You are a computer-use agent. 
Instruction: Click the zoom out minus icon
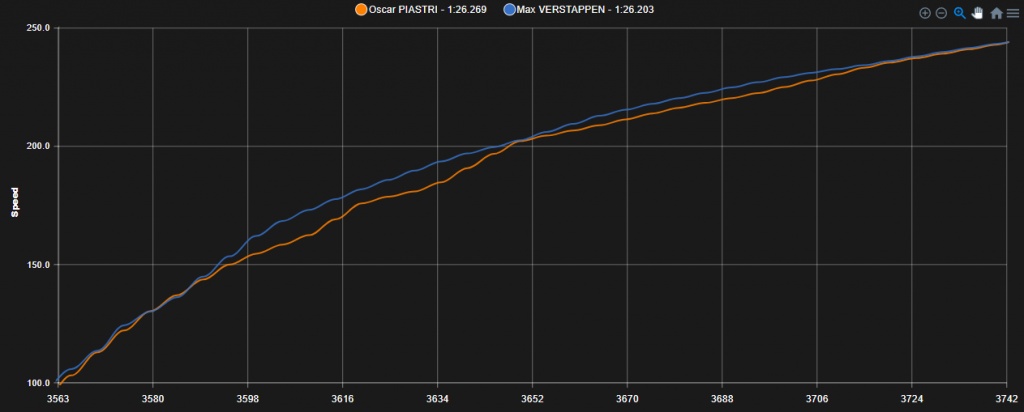[941, 13]
